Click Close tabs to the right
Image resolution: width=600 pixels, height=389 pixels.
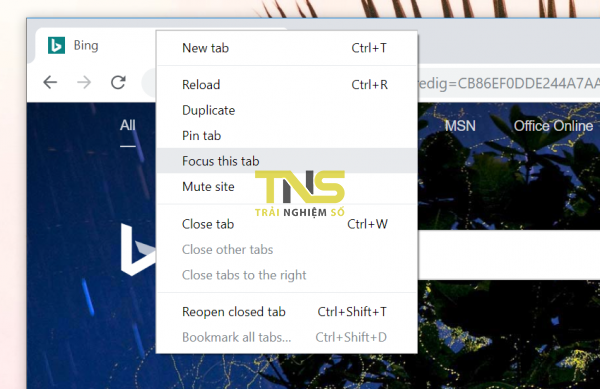tap(287, 275)
